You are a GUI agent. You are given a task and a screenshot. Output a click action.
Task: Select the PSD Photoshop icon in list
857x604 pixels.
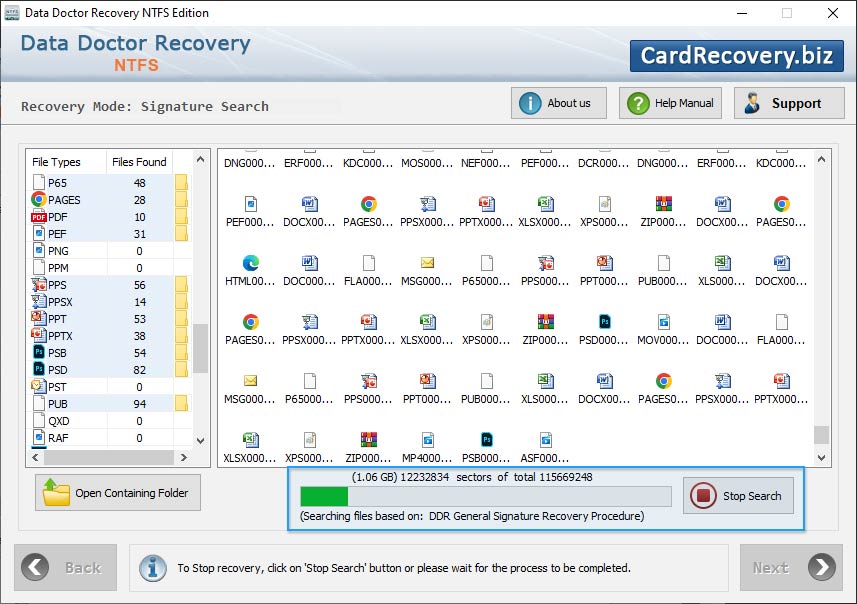pyautogui.click(x=39, y=370)
